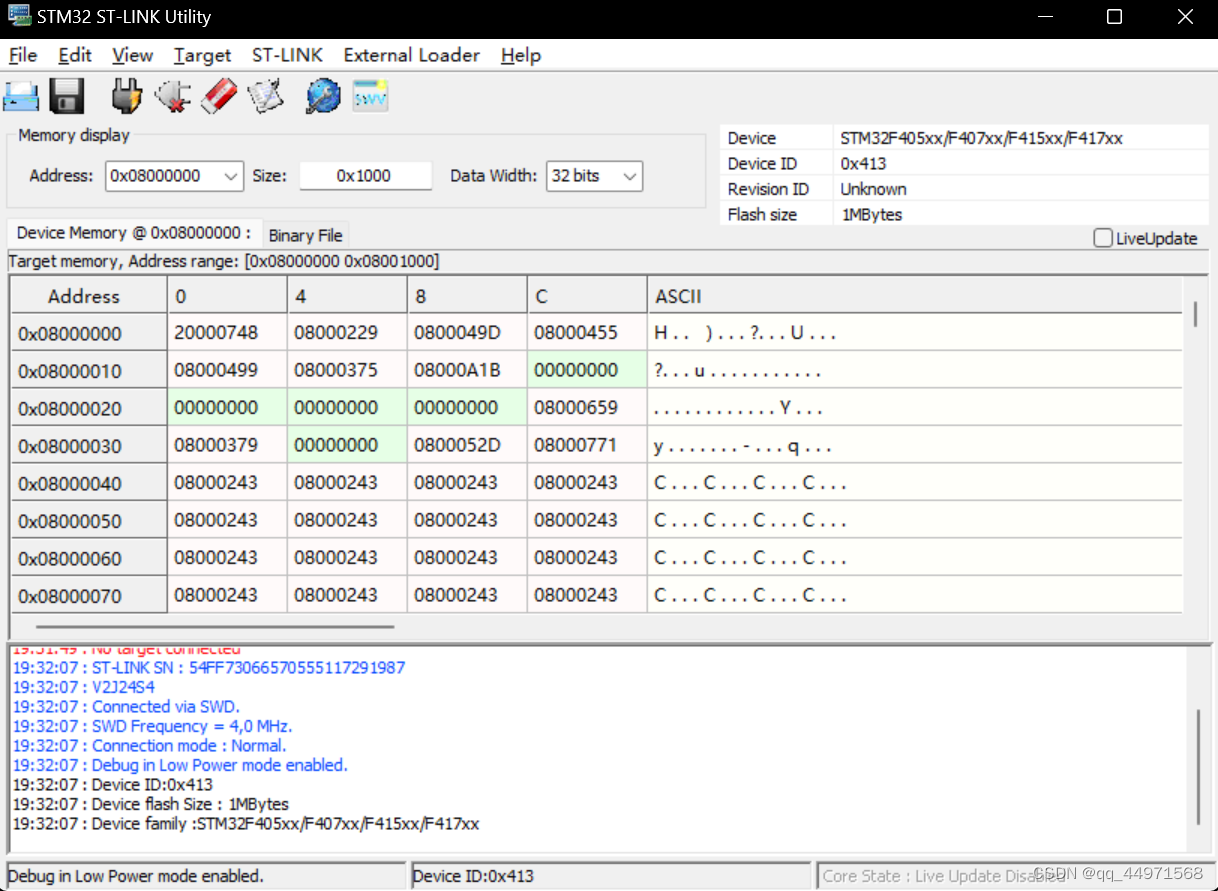Select memory cell 08000455
Viewport: 1218px width, 891px height.
[587, 333]
